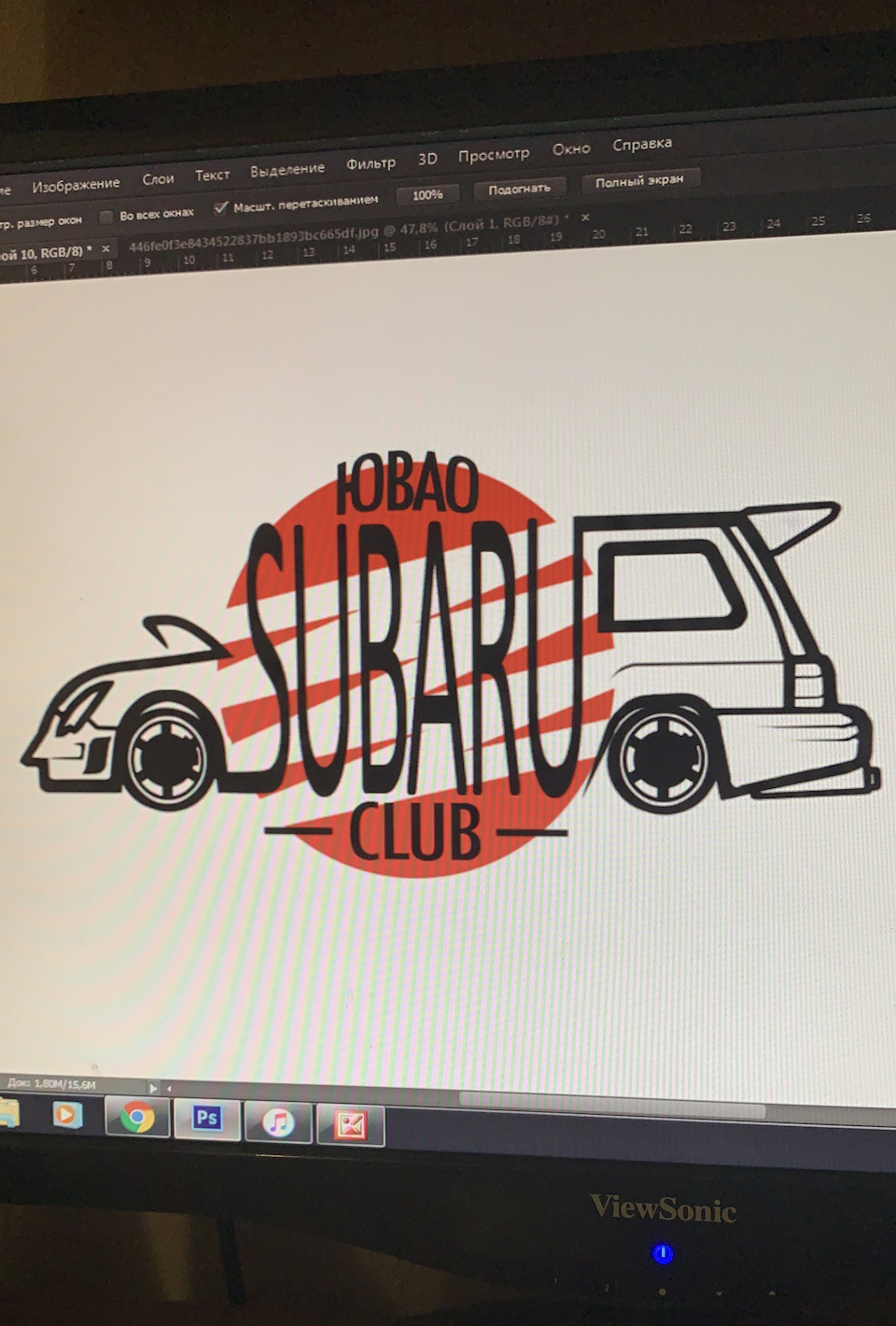Open the Текст menu

(x=212, y=175)
